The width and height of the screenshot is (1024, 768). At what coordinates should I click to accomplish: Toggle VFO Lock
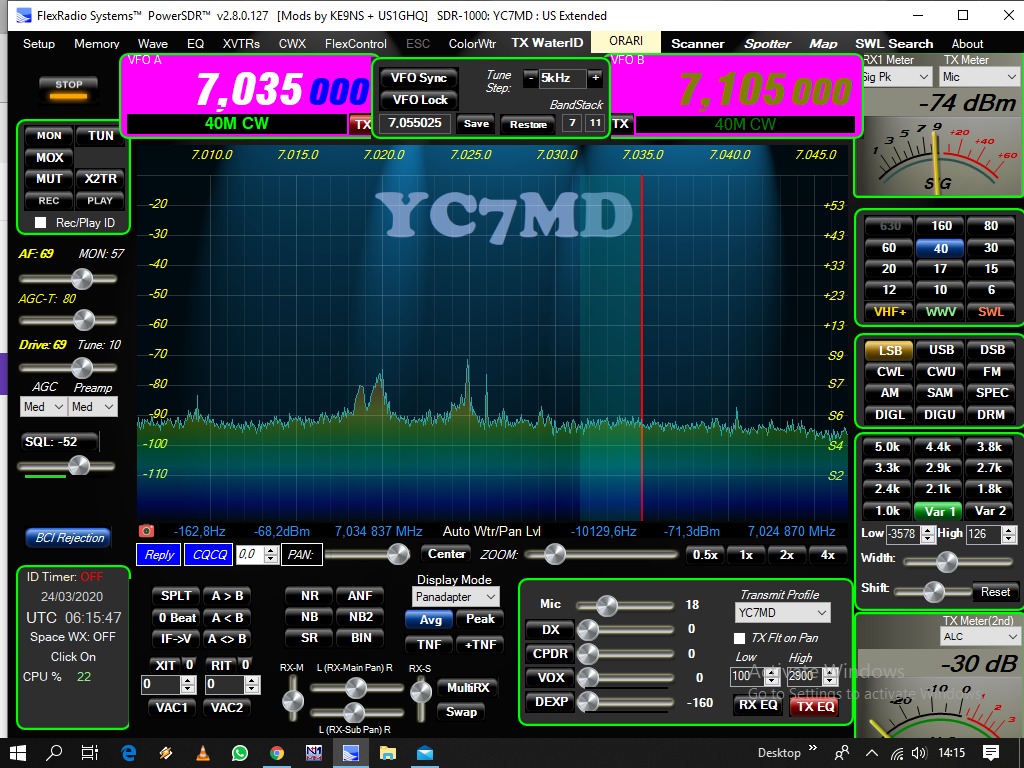point(419,100)
